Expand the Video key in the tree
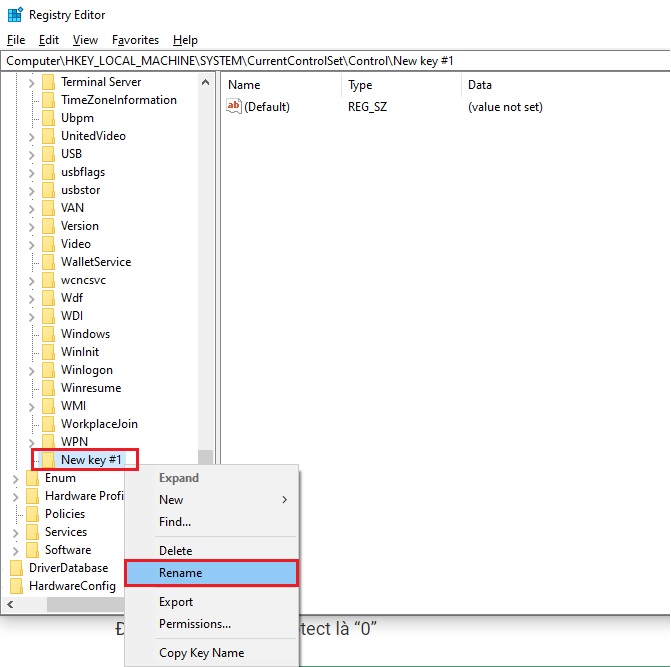Screen dimensions: 671x667 click(32, 244)
